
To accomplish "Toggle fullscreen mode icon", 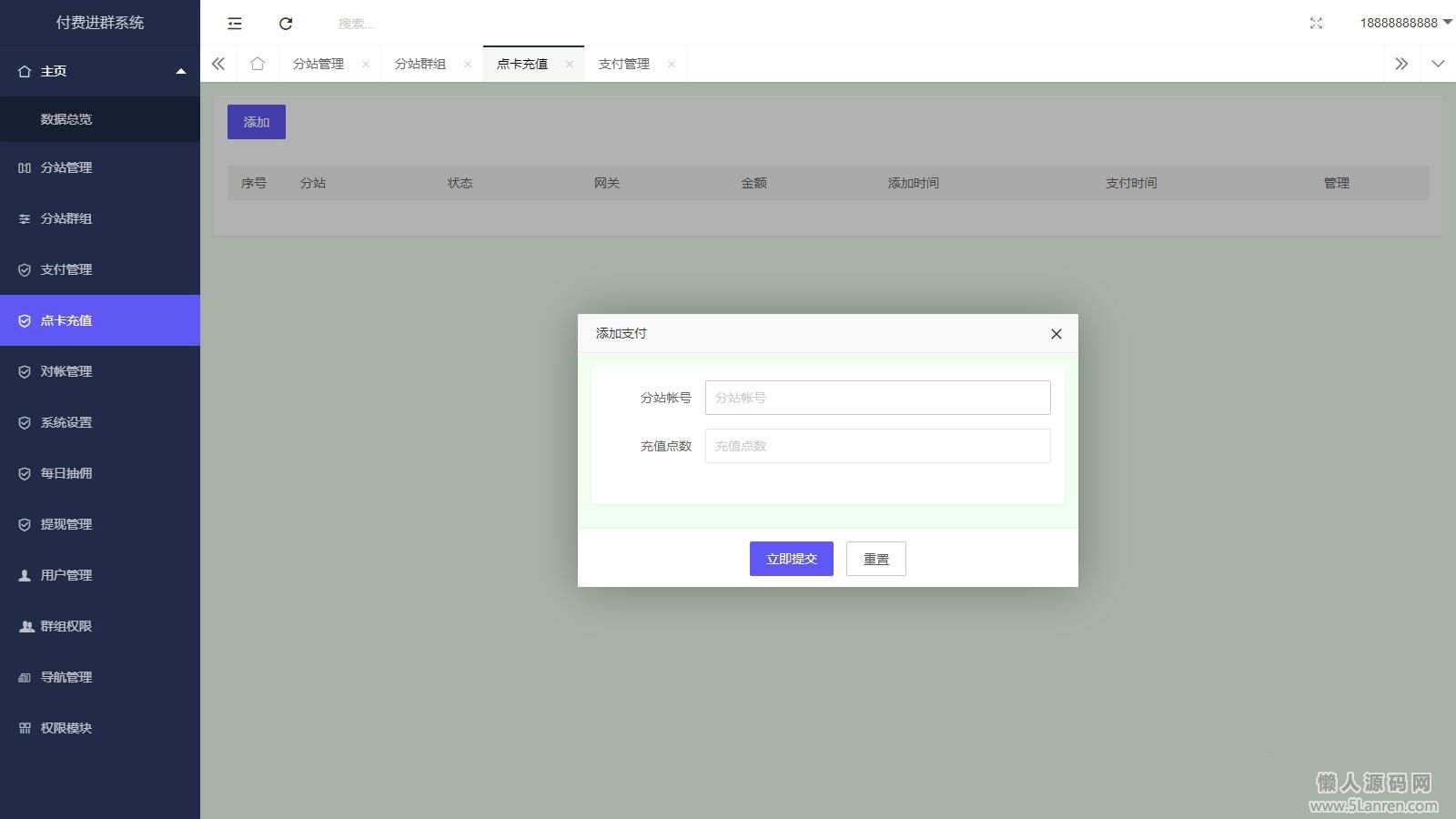I will [1316, 24].
